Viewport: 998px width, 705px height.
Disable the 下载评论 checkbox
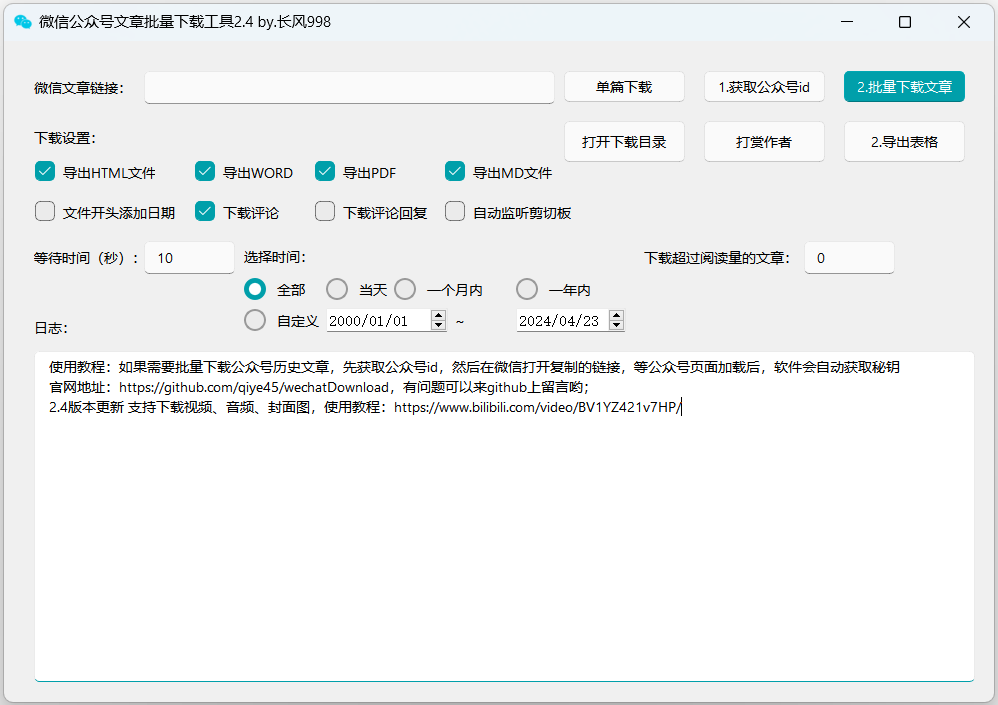205,211
